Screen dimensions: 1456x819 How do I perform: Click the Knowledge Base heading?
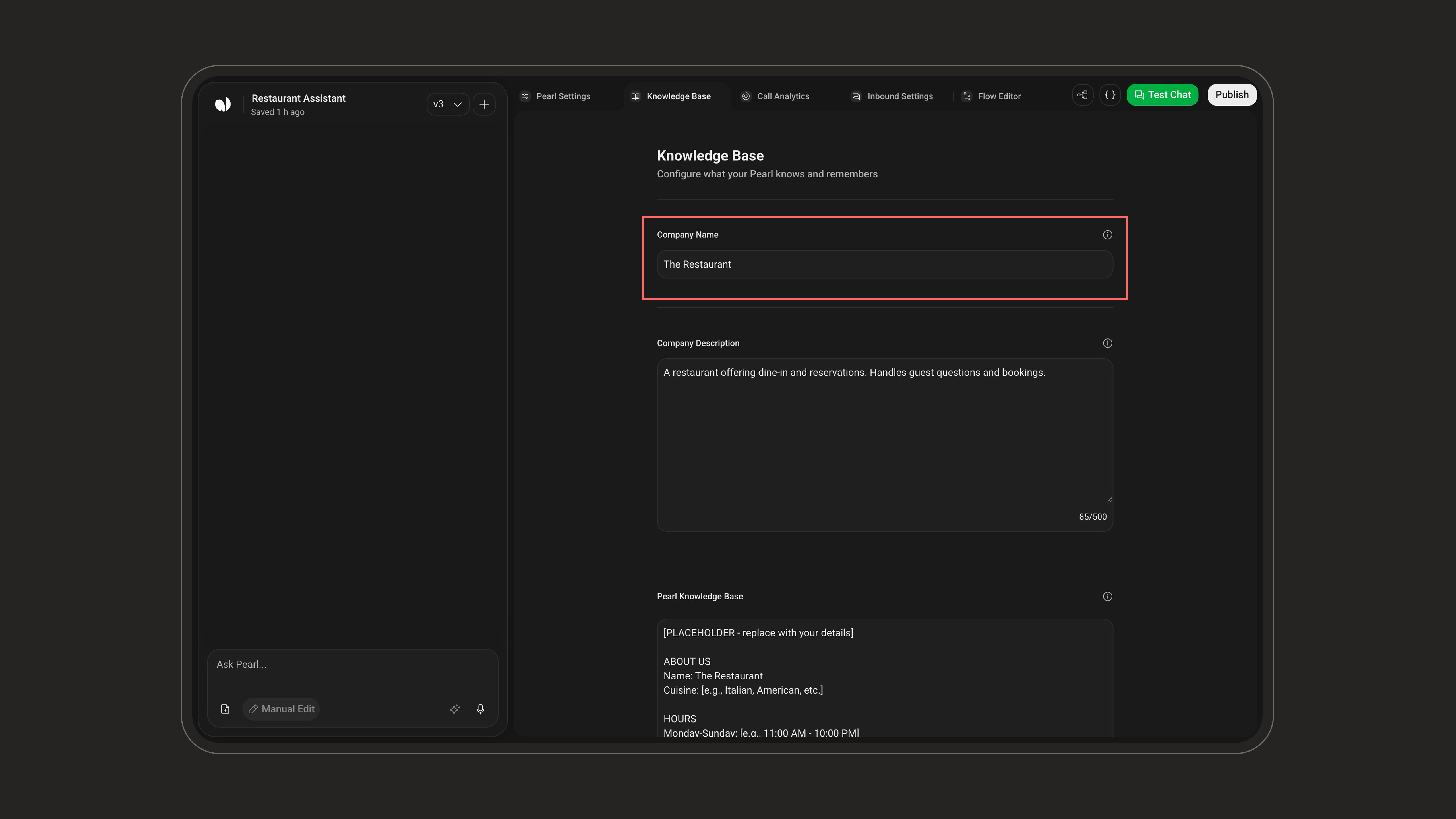tap(710, 156)
